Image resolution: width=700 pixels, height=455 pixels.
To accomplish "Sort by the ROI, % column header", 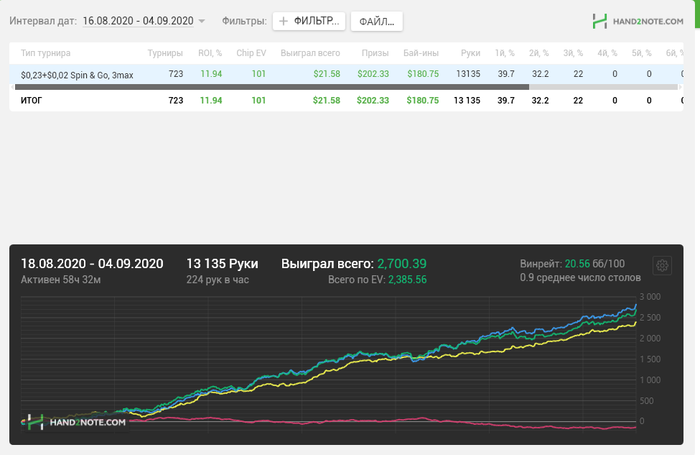I will [210, 53].
